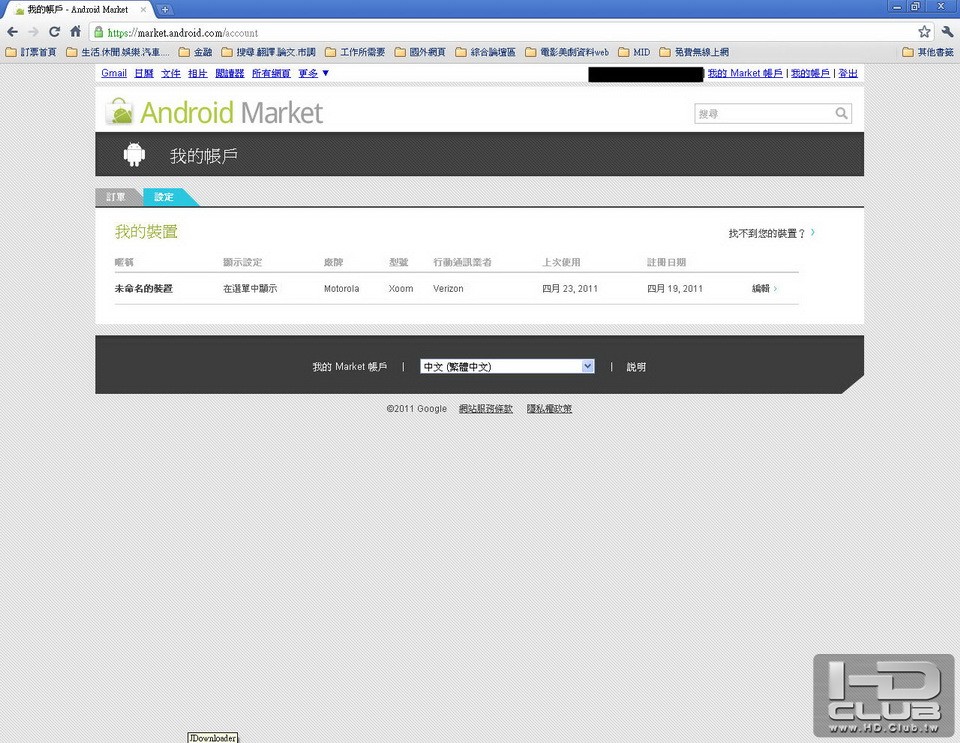The height and width of the screenshot is (743, 960).
Task: Open the 免費無線上網 bookmark folder
Action: pyautogui.click(x=694, y=52)
